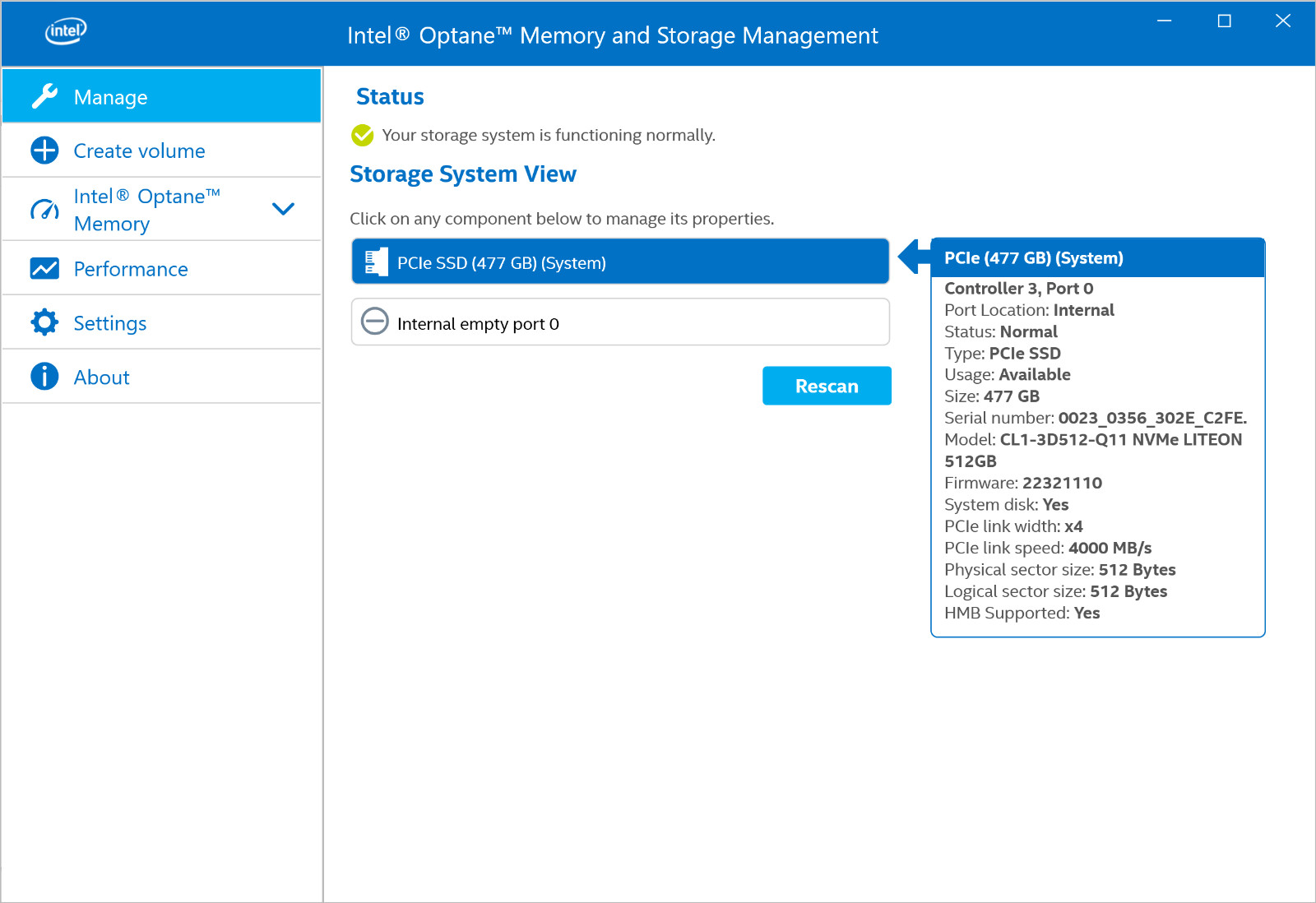Select the Internal empty port 0 row
Image resolution: width=1316 pixels, height=903 pixels.
click(620, 322)
